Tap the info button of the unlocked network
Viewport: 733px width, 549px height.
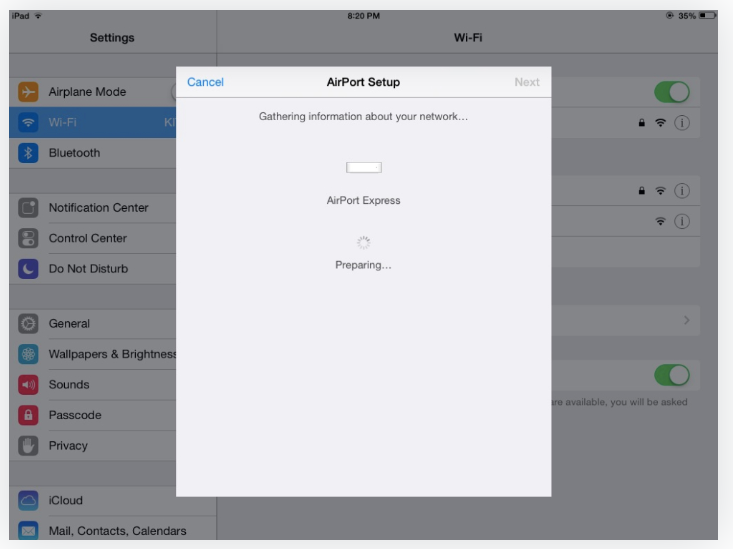point(682,221)
